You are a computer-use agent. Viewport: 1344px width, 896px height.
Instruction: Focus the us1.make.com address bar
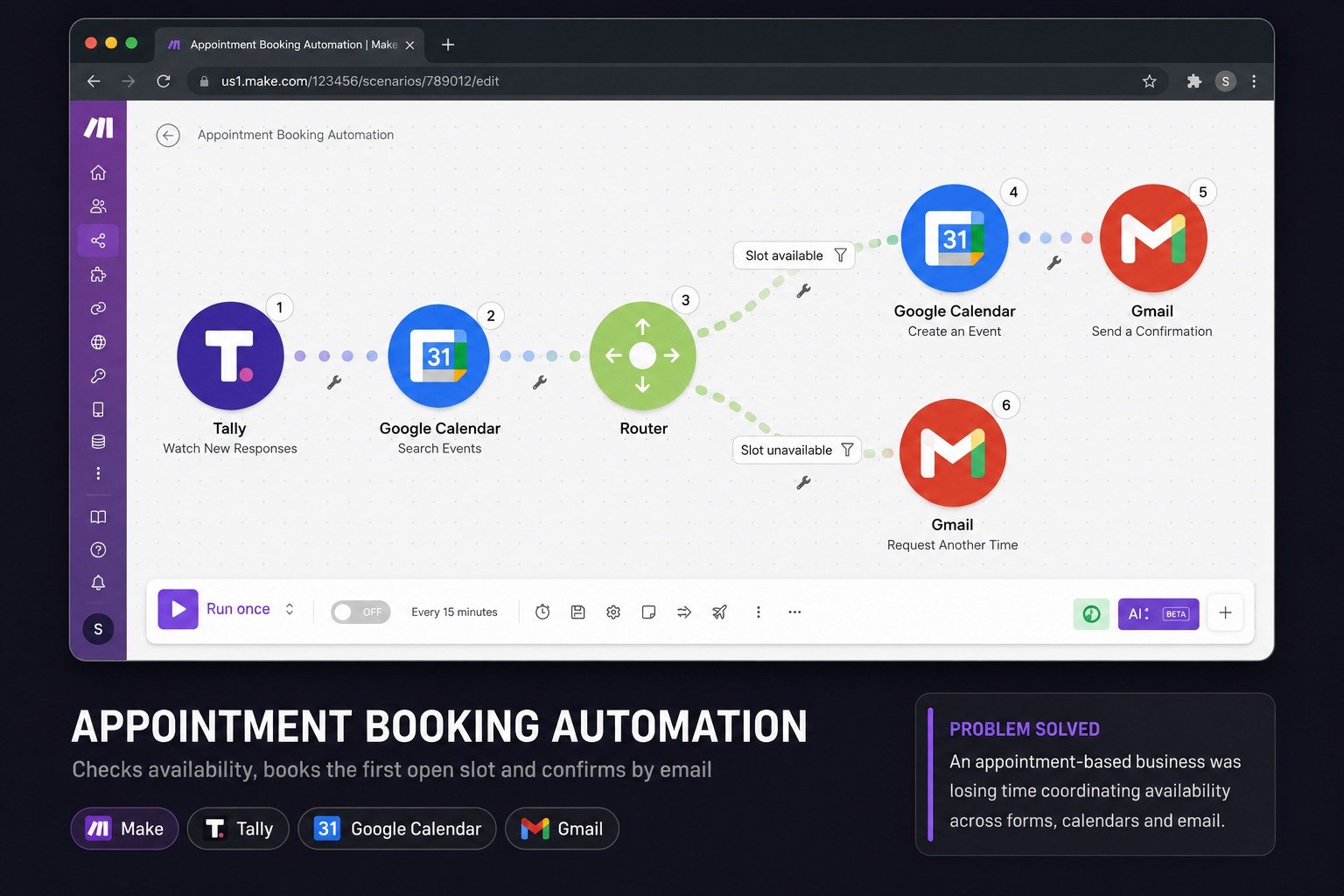tap(678, 81)
